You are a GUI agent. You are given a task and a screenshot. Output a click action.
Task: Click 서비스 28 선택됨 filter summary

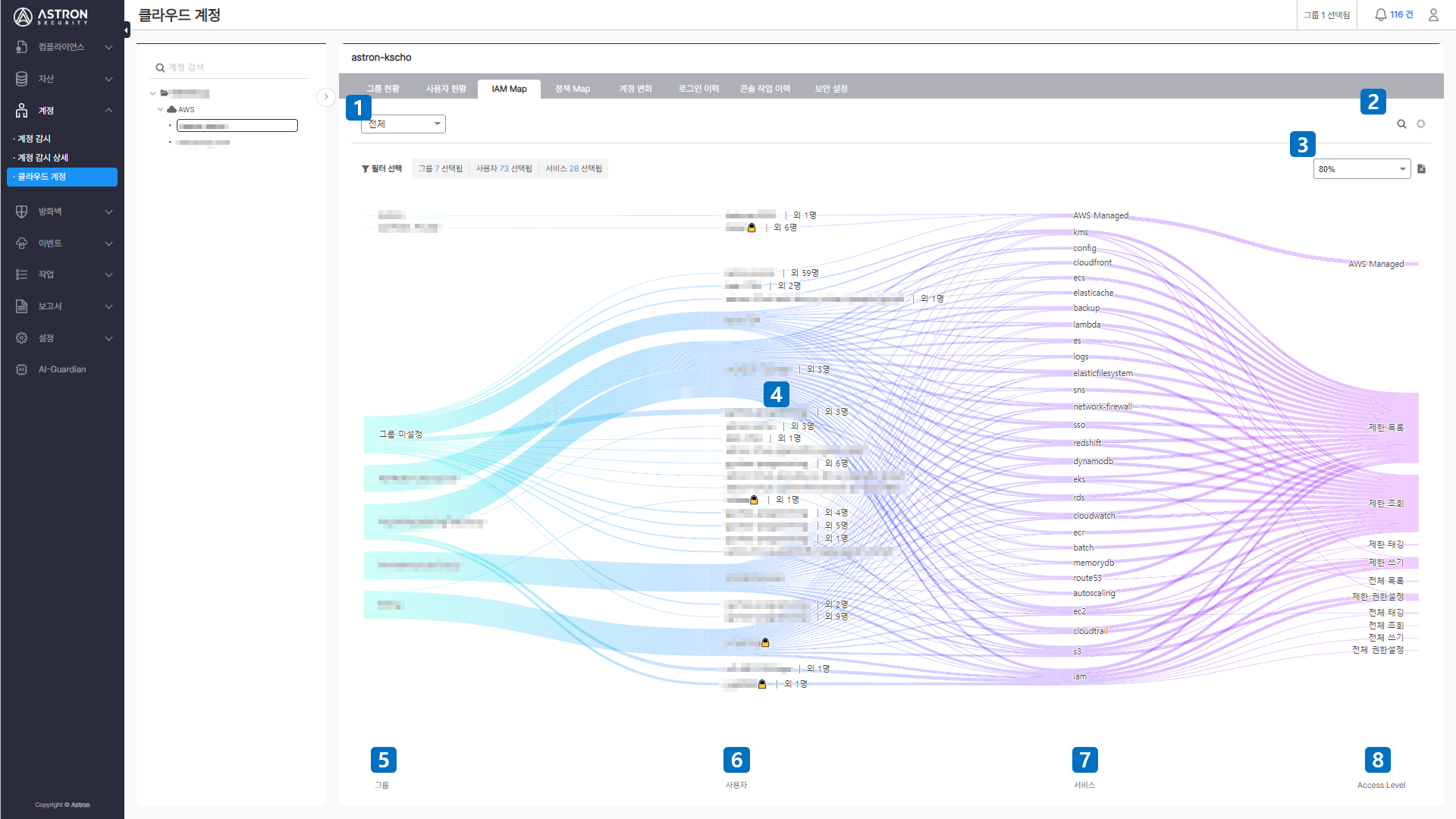(574, 168)
